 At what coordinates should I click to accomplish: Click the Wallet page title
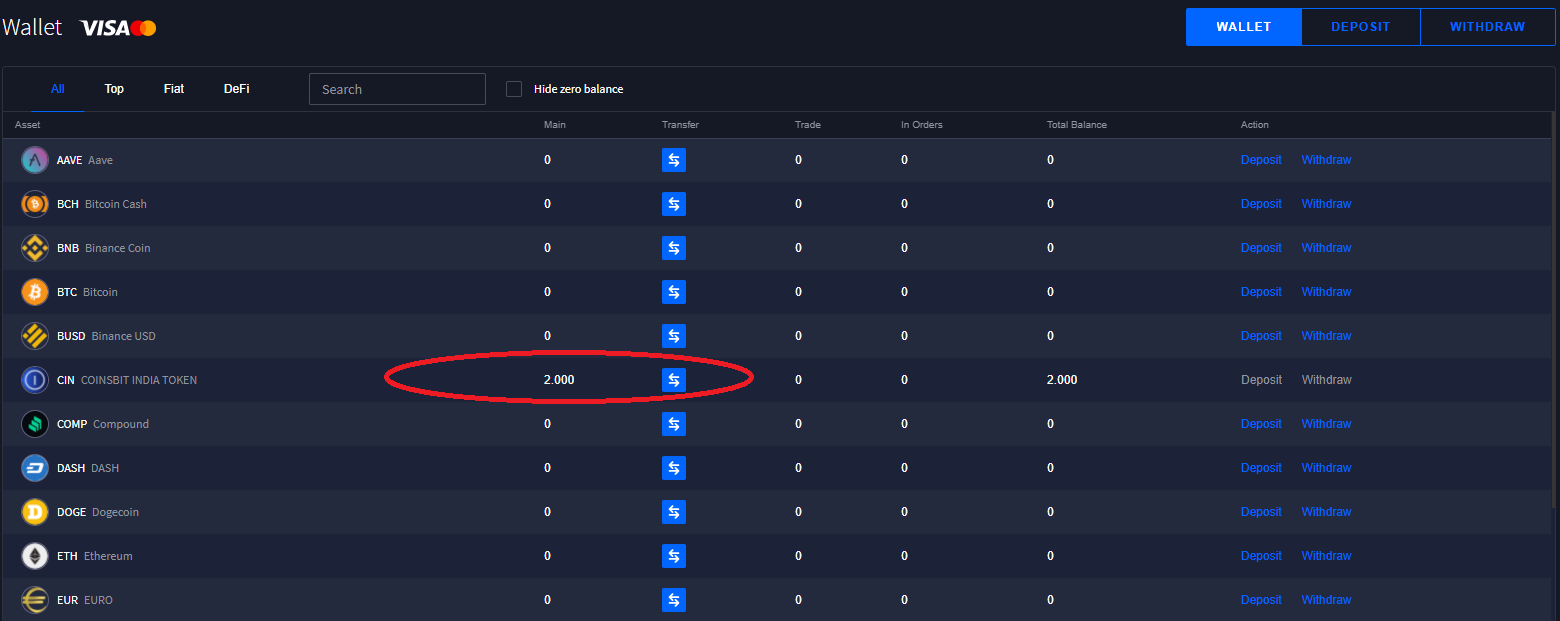pyautogui.click(x=33, y=27)
